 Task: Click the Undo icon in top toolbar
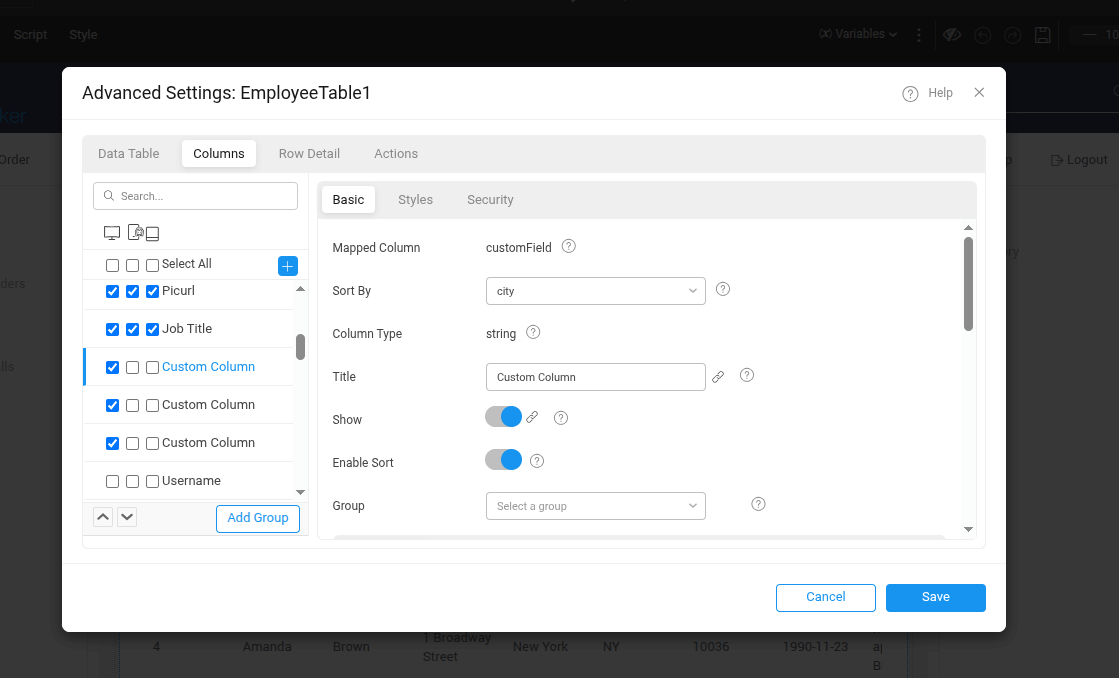point(982,34)
